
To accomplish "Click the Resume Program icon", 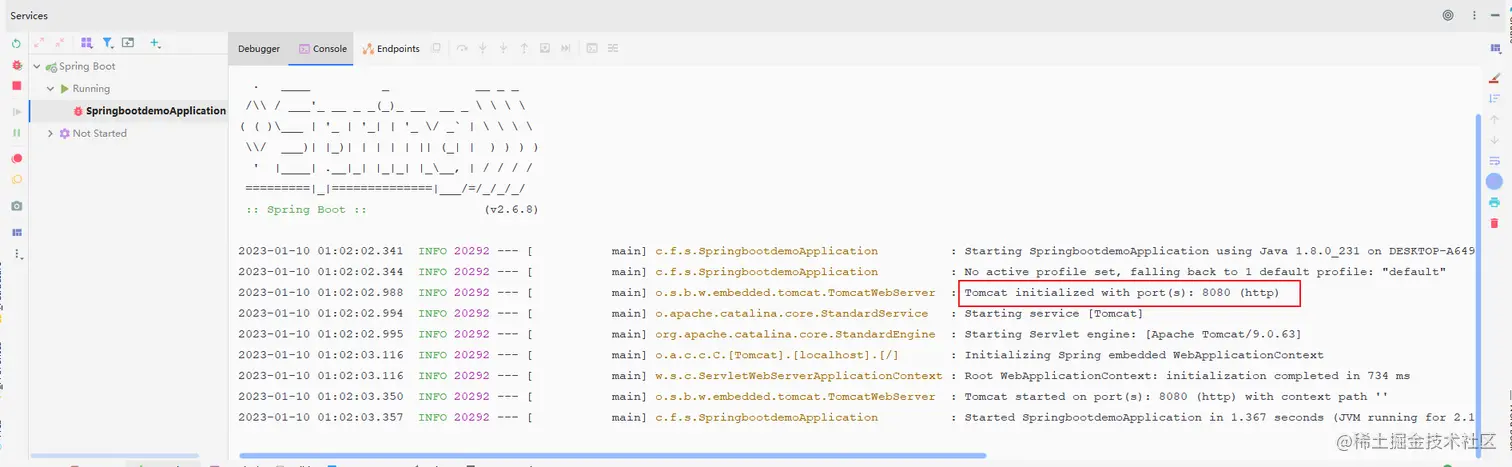I will [x=16, y=111].
